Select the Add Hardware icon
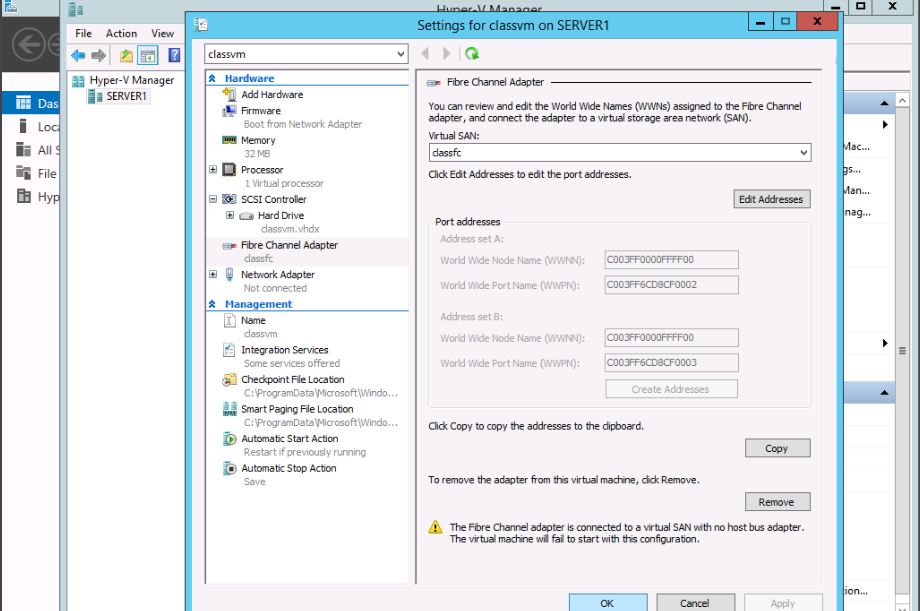920x611 pixels. 230,95
